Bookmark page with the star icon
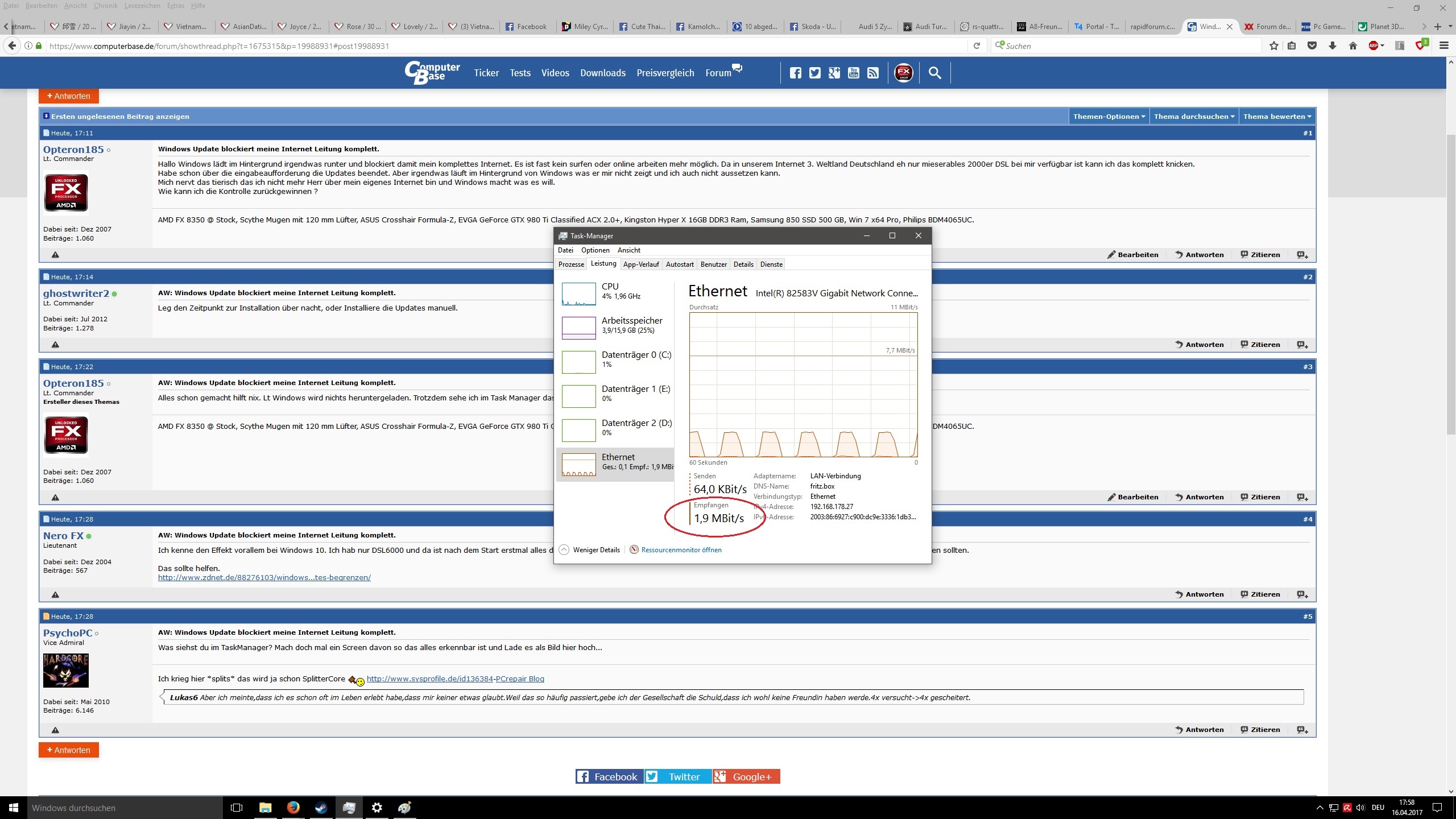1456x819 pixels. click(1274, 46)
